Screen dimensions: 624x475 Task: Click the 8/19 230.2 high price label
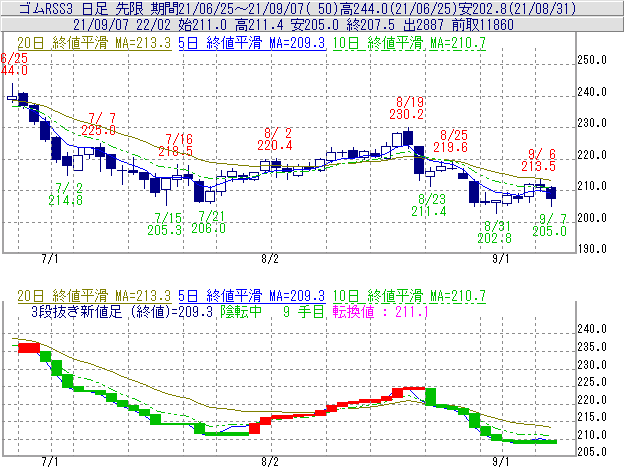click(x=407, y=108)
